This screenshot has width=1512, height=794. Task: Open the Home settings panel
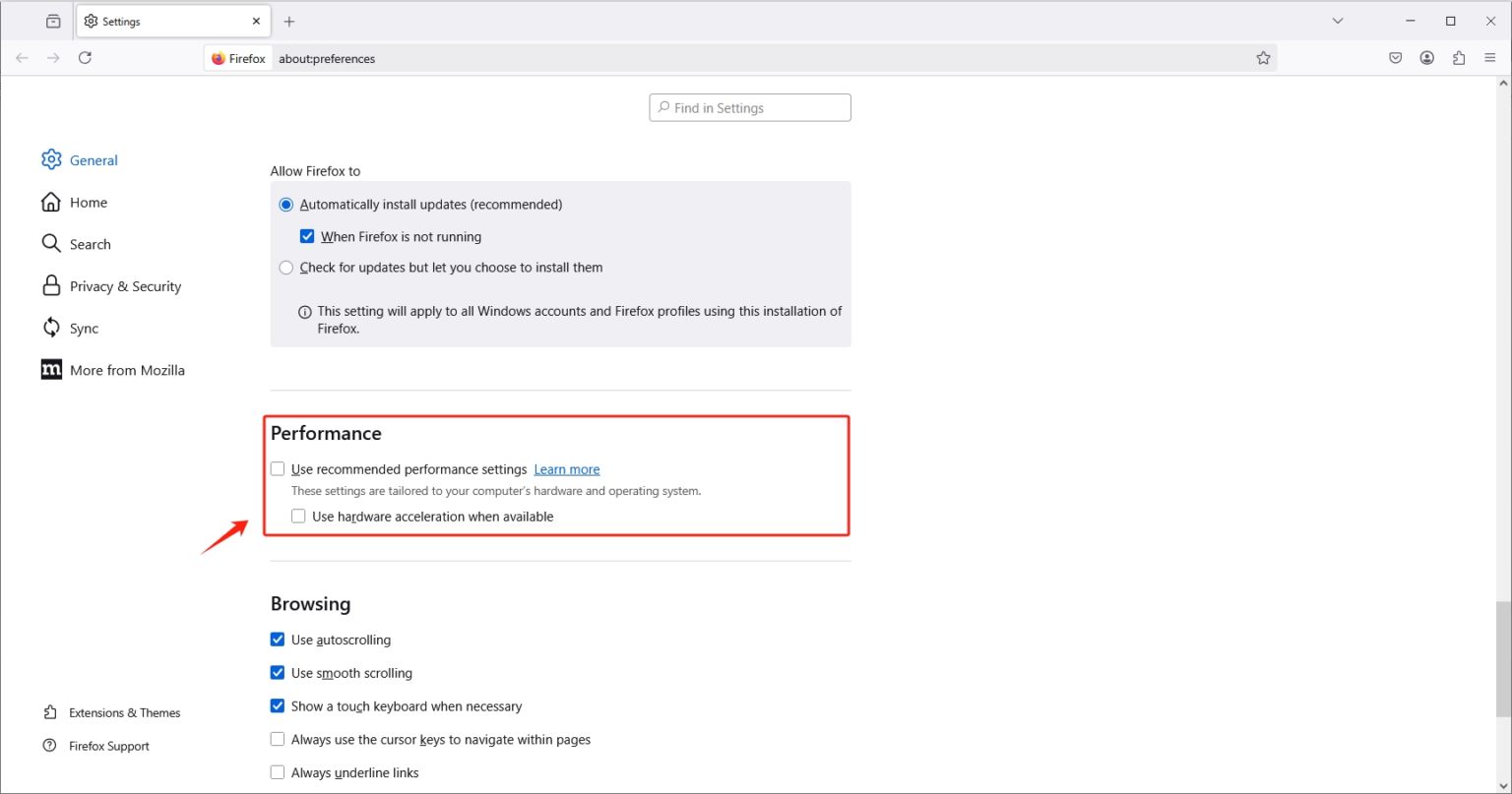[89, 202]
